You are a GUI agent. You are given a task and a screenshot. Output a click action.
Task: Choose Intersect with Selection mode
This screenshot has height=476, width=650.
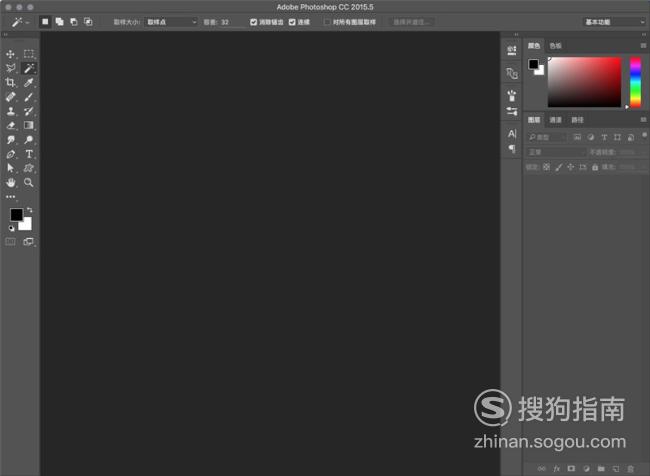coord(88,22)
